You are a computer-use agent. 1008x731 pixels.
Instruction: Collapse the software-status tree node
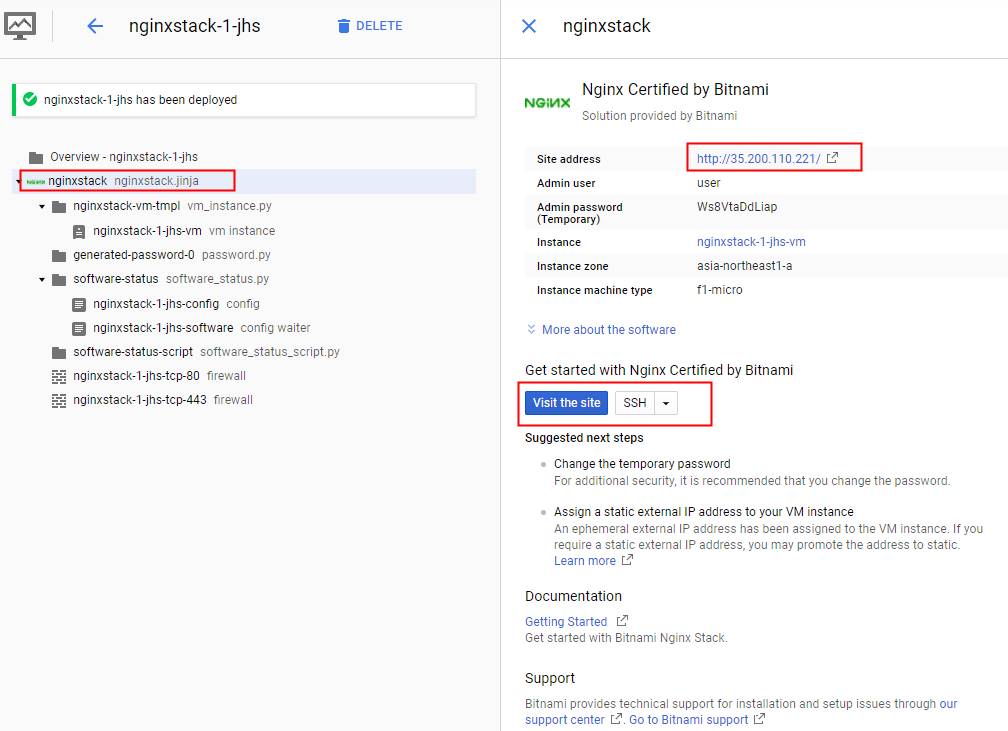42,280
